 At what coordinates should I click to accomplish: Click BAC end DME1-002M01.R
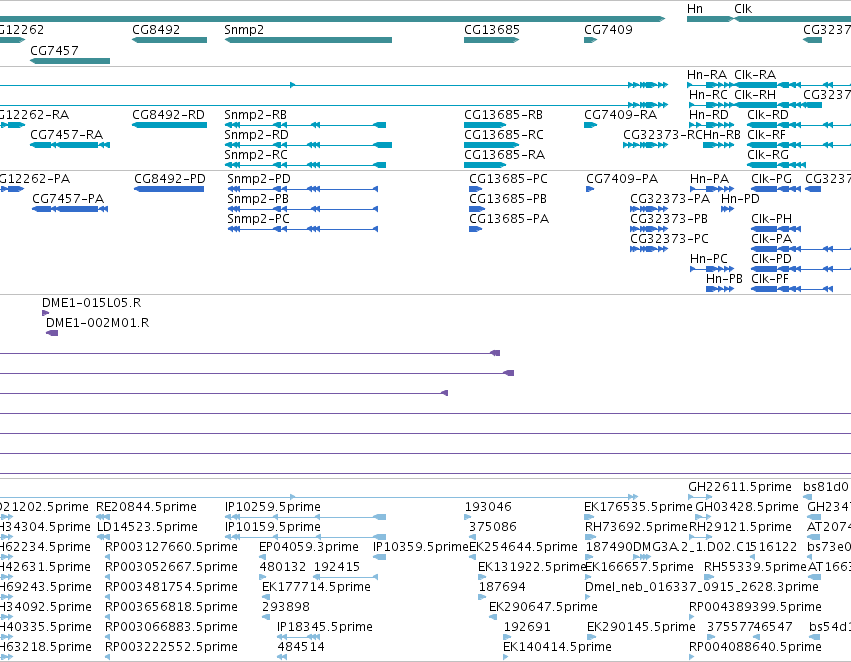pyautogui.click(x=98, y=323)
